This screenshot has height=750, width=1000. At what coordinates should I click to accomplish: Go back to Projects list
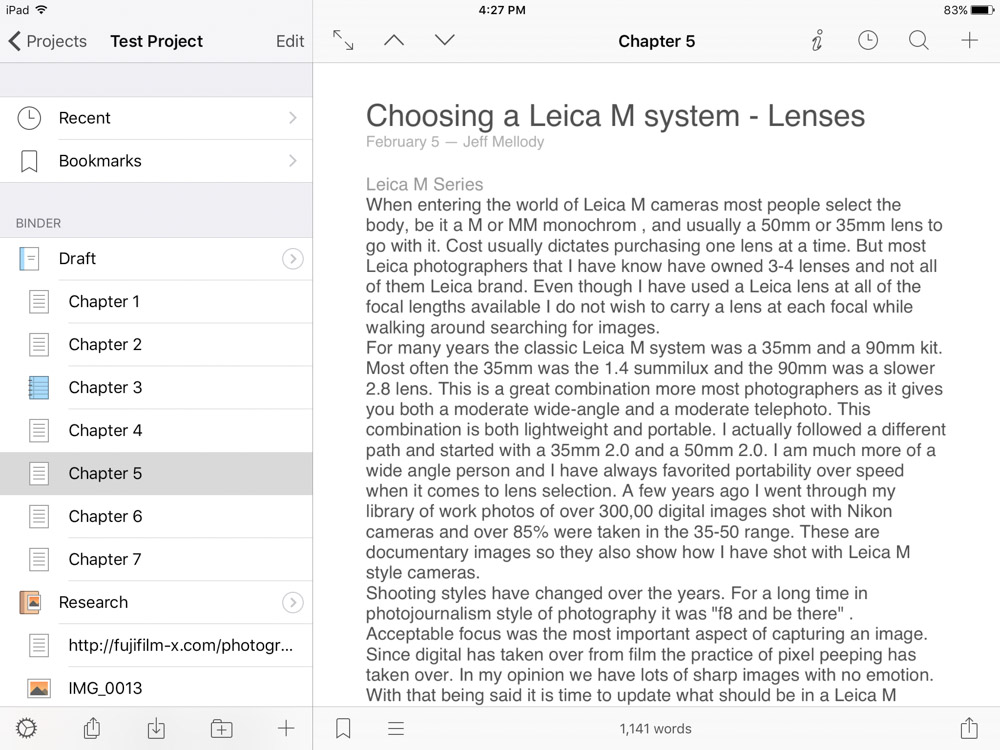[x=48, y=41]
